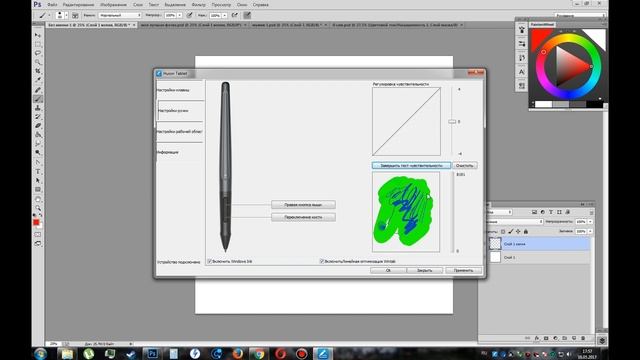Toggle lock transparent pixels in Layers panel
This screenshot has height=360, width=640.
tap(503, 231)
